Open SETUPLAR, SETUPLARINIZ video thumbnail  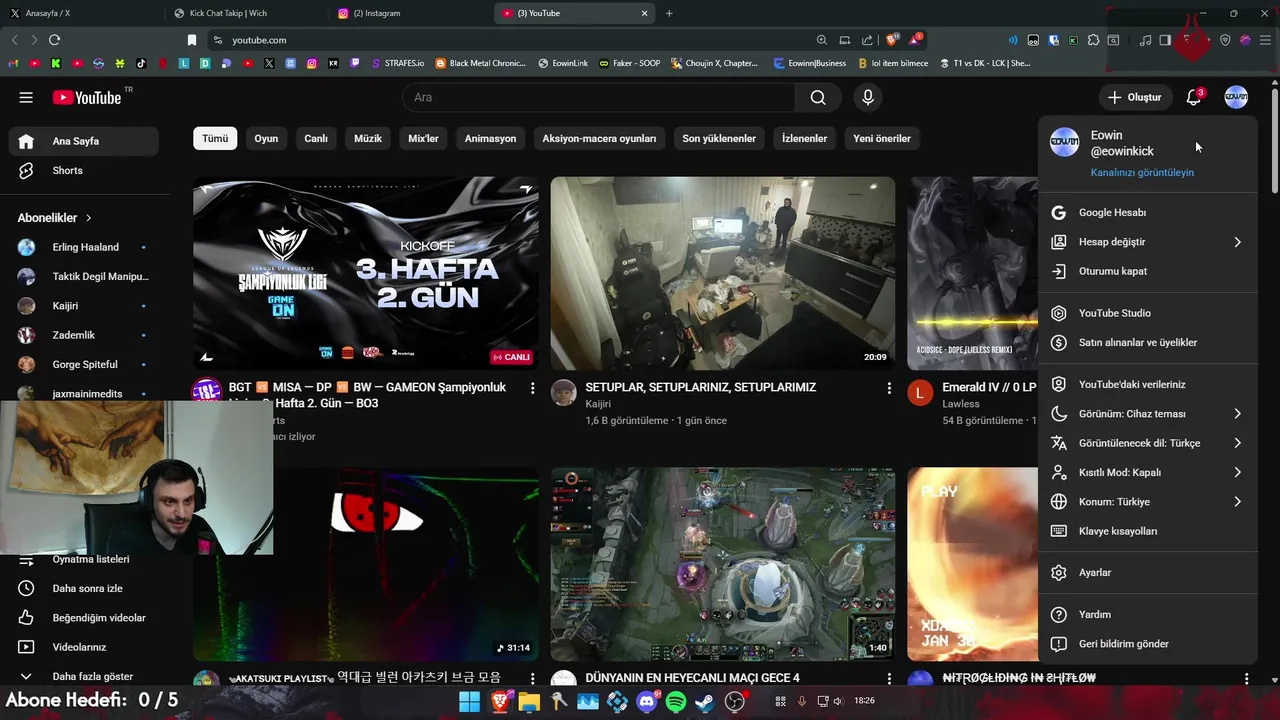tap(723, 273)
